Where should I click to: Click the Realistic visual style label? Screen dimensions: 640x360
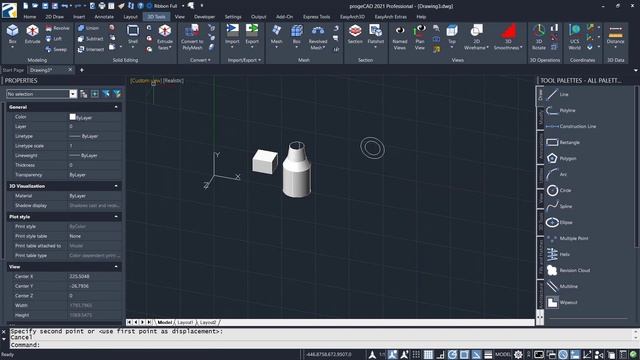[173, 81]
